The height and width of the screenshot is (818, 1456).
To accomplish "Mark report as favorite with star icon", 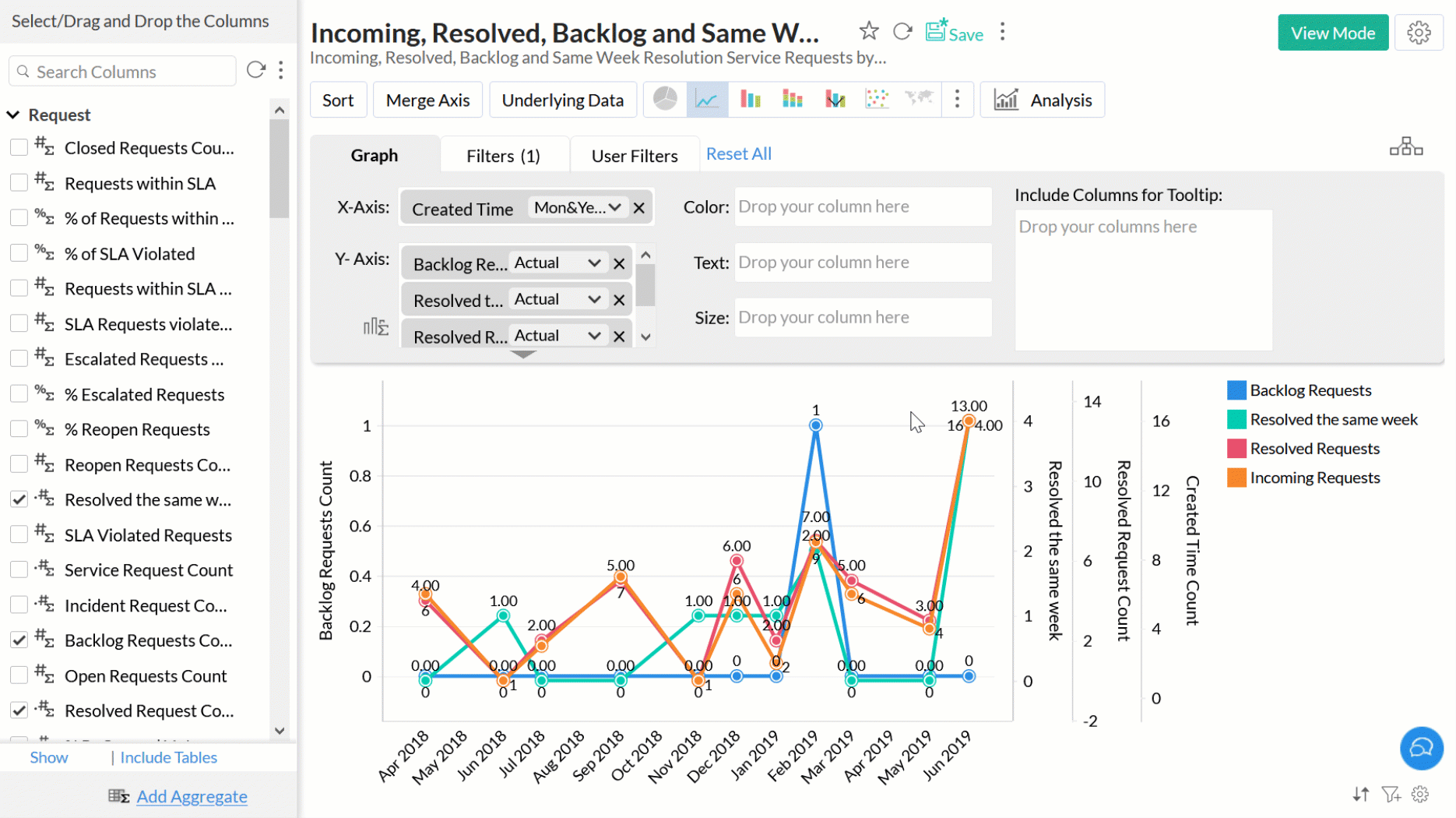I will tap(869, 31).
